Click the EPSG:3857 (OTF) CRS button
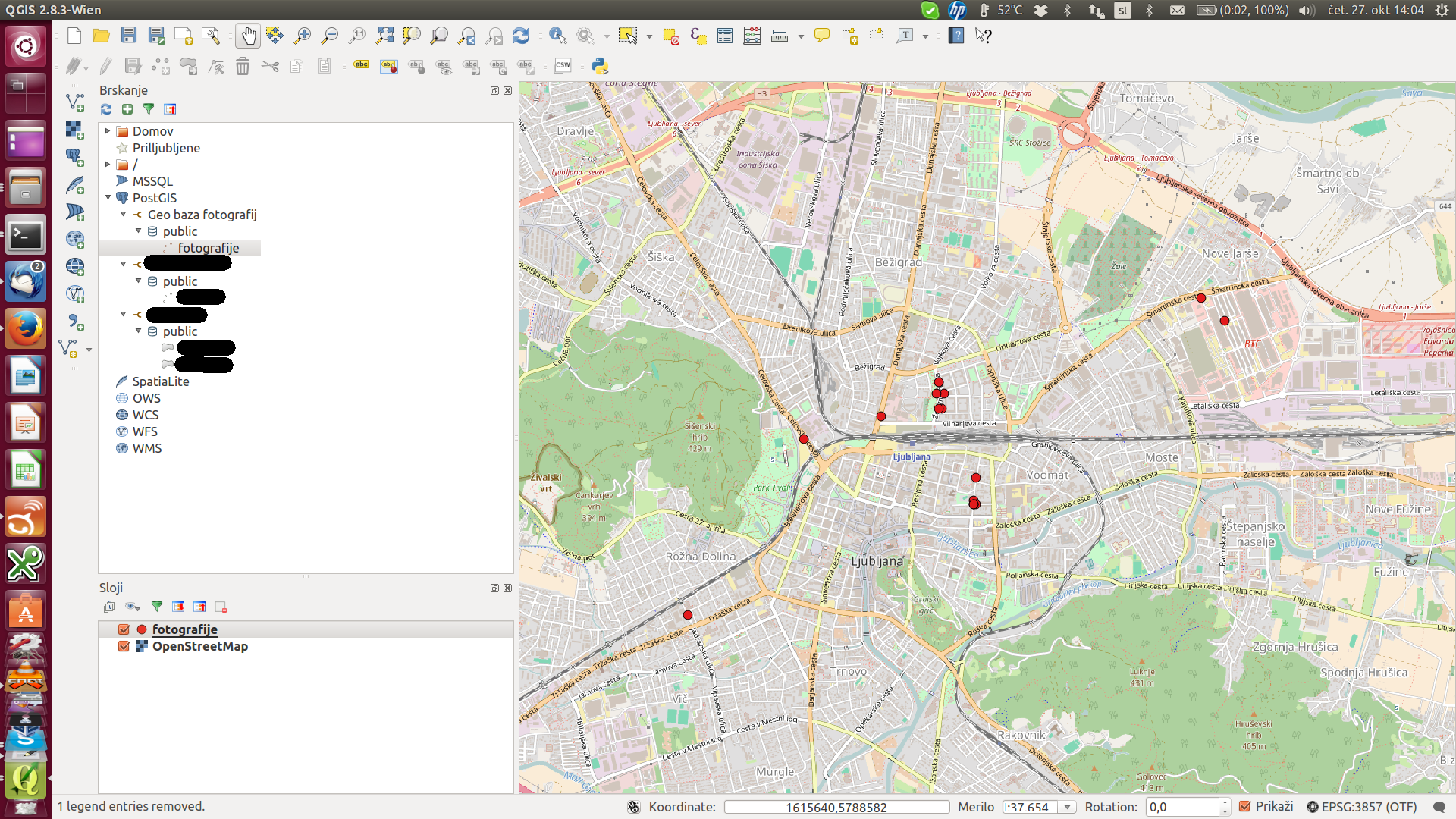Screen dimensions: 1456x819 (x=1362, y=807)
